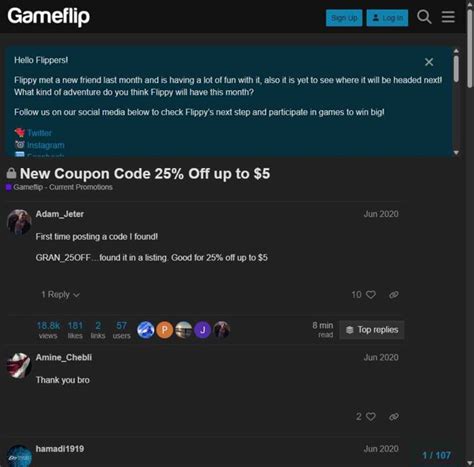This screenshot has height=467, width=474.
Task: Like Amine_Chebli's reply using heart icon
Action: (371, 417)
